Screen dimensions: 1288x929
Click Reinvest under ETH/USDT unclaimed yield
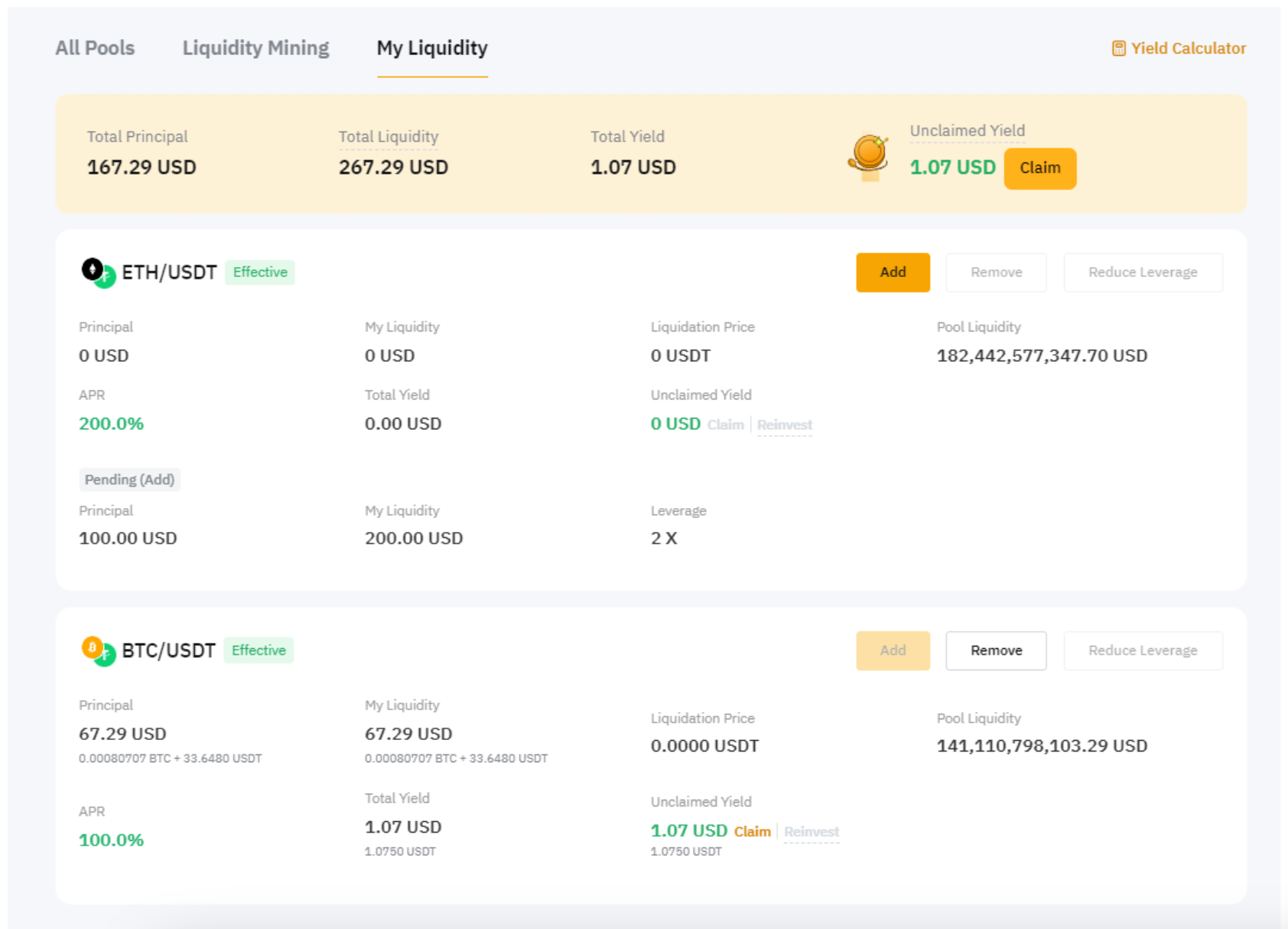pyautogui.click(x=785, y=425)
